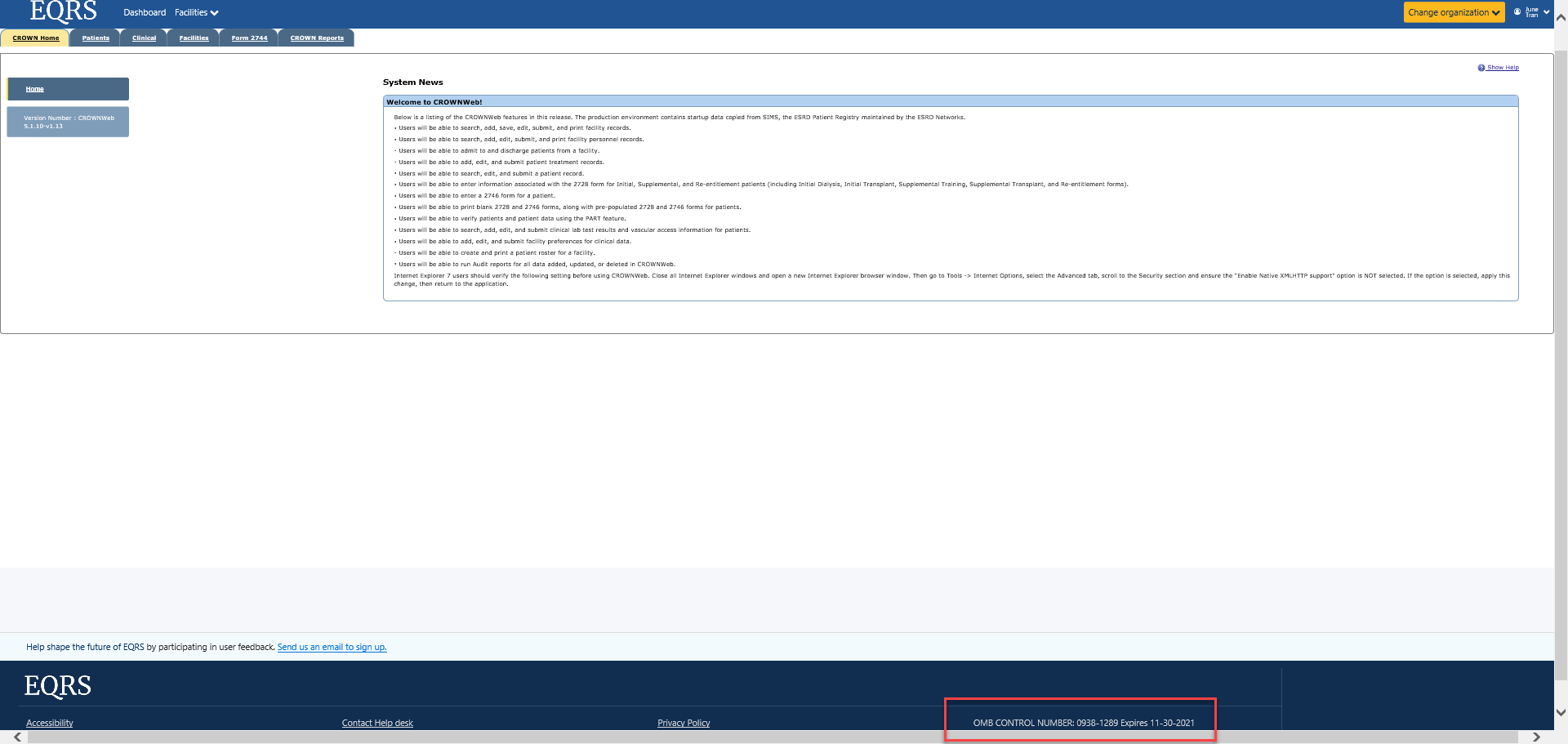Click the user profile avatar icon

click(1517, 12)
